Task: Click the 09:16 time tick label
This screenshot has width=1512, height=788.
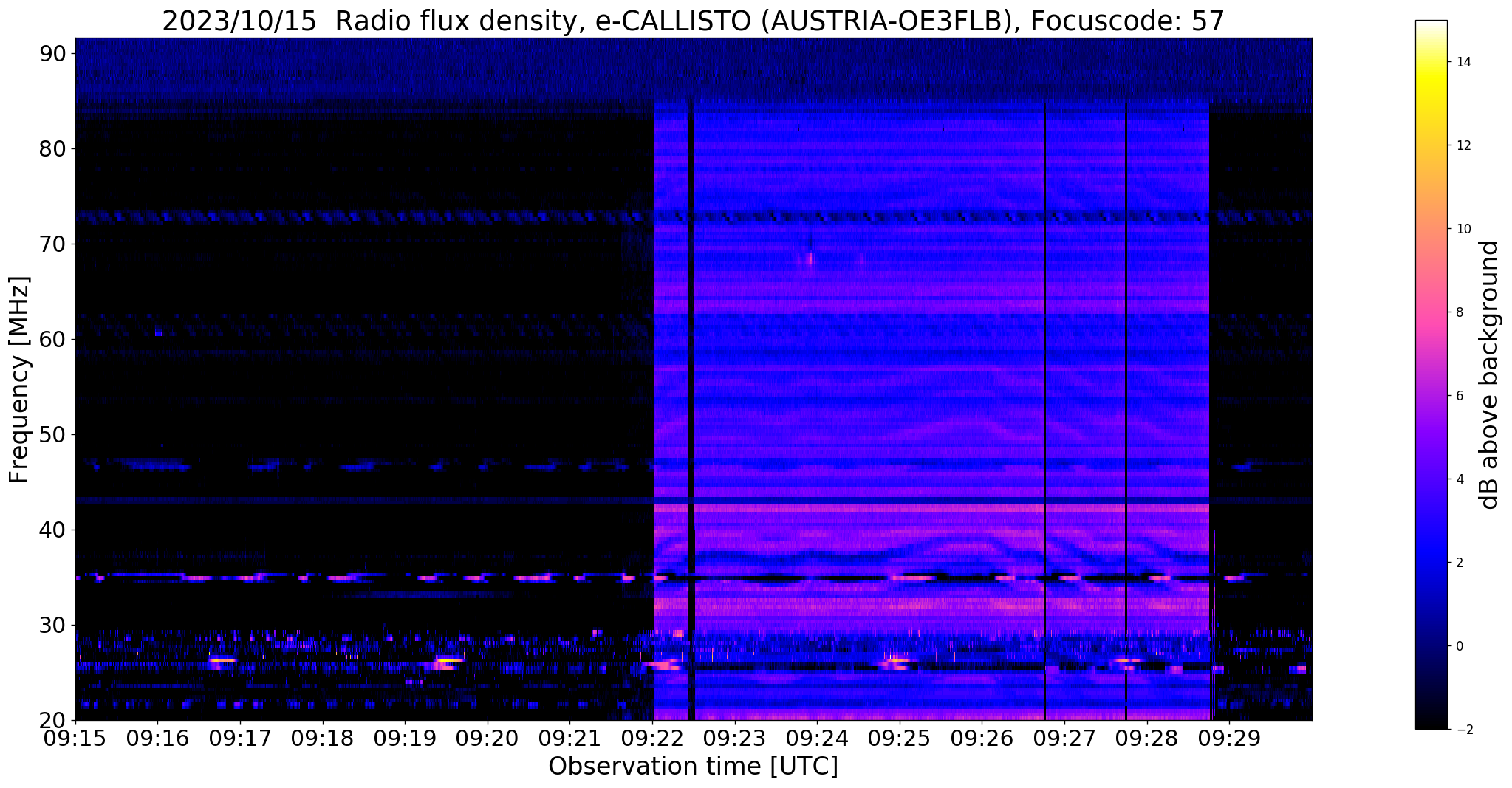Action: (157, 738)
